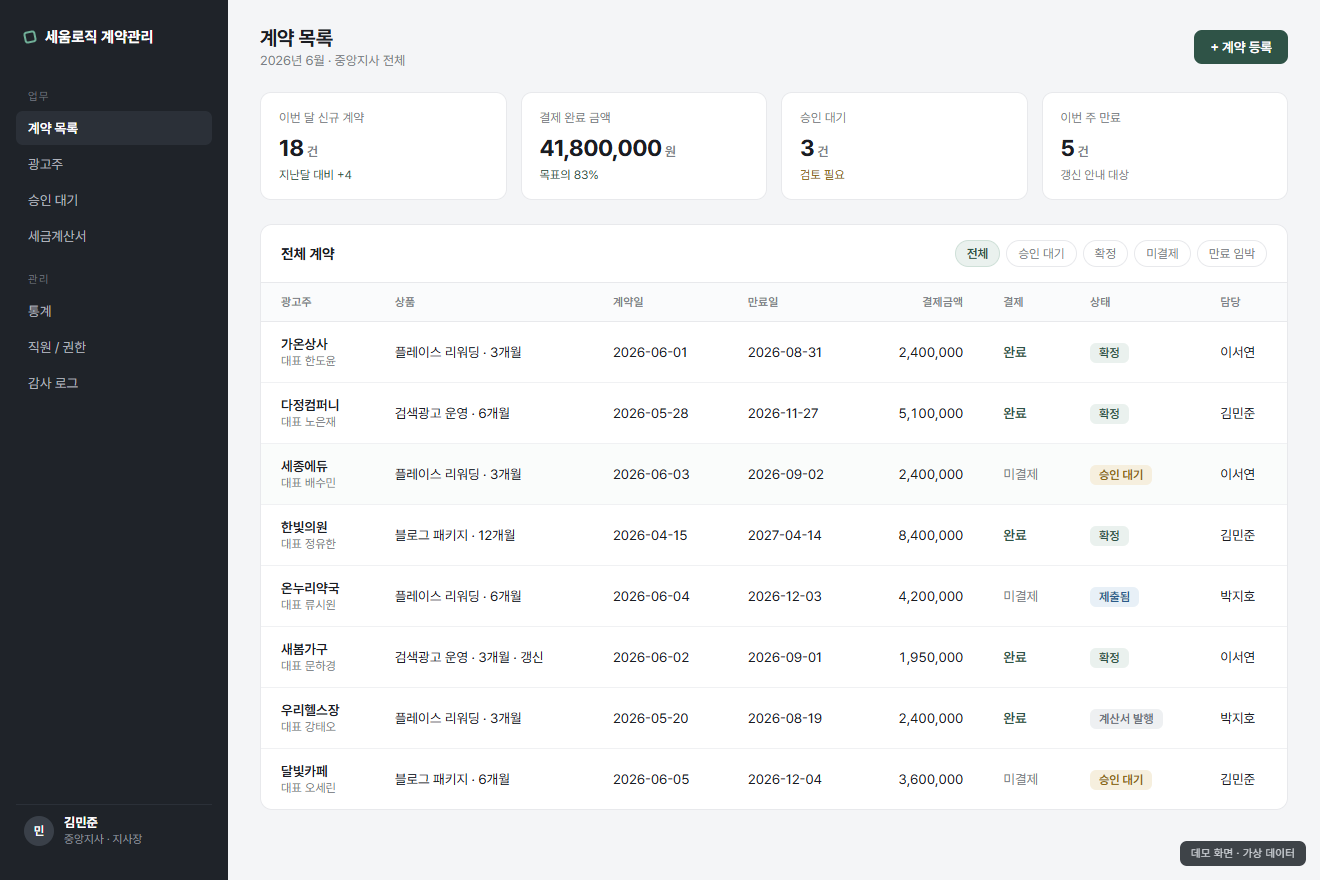Open the 다정컴퍼니 advertiser name

point(310,405)
